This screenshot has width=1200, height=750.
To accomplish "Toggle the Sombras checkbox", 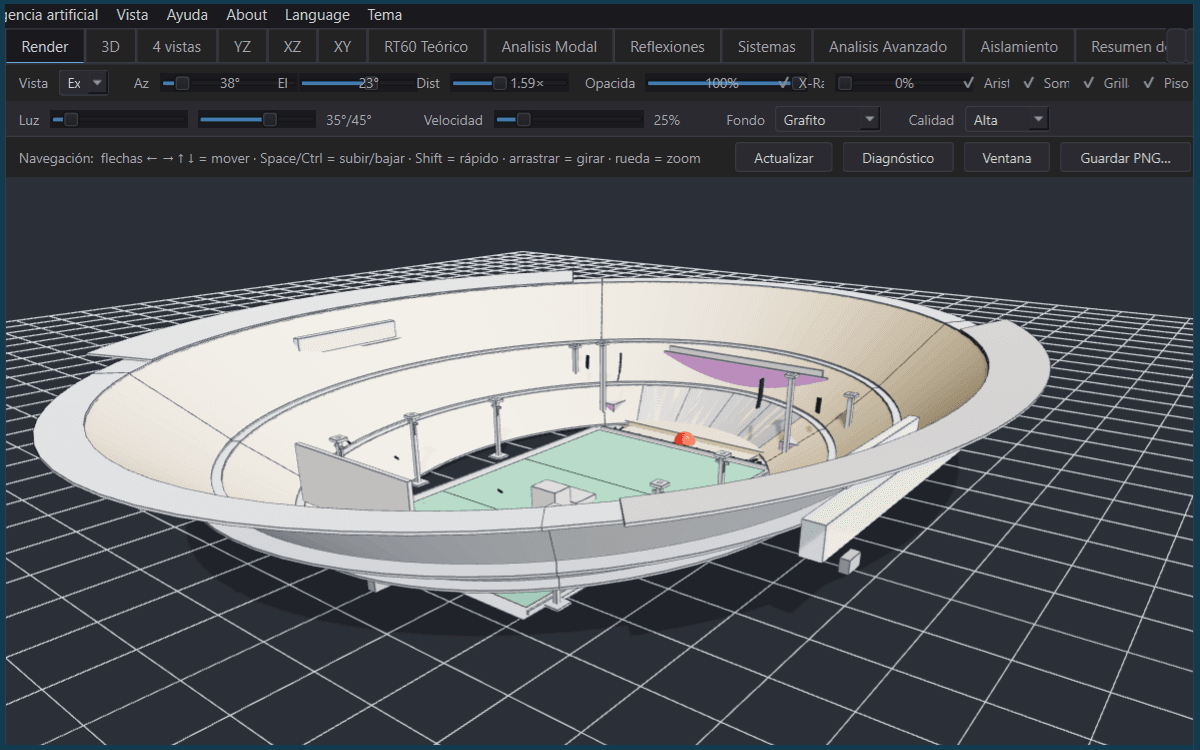I will click(1046, 83).
